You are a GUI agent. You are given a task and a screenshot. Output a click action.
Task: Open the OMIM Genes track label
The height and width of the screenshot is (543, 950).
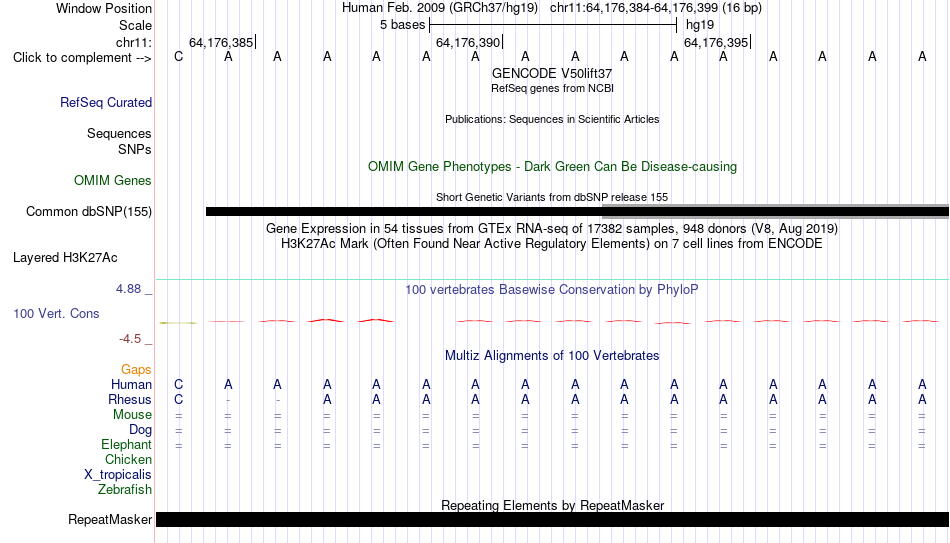[x=113, y=181]
